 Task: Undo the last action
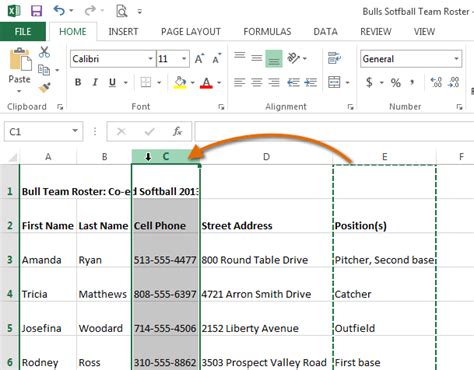[x=59, y=11]
